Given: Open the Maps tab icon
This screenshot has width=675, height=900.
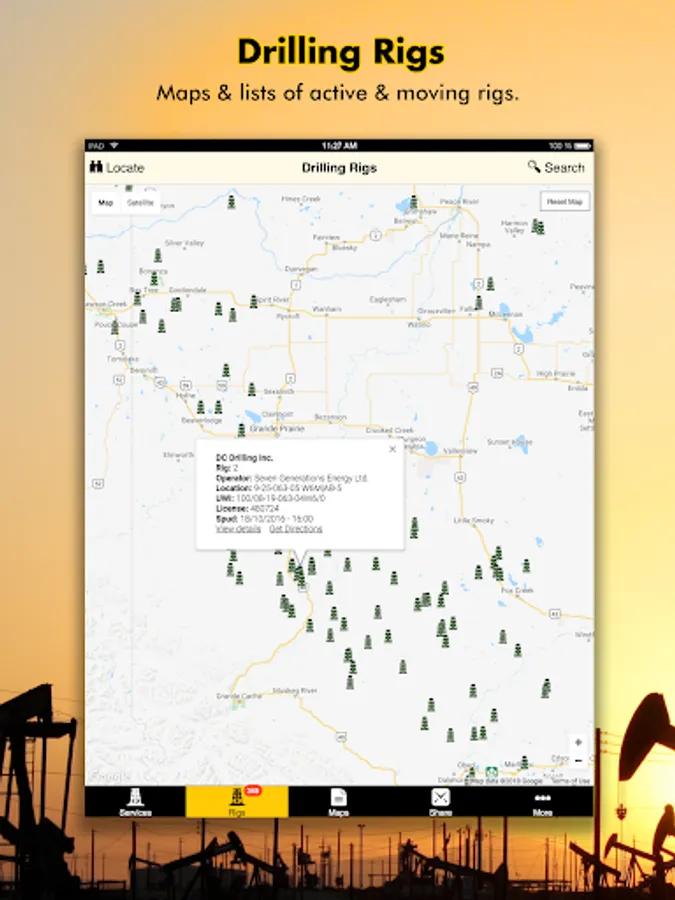Looking at the screenshot, I should (x=338, y=799).
